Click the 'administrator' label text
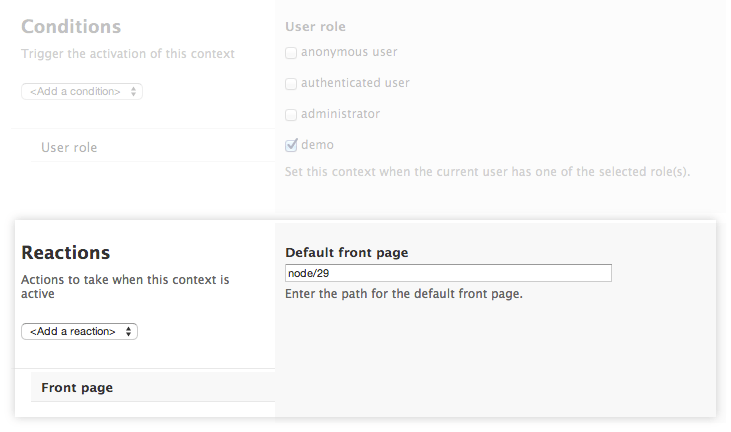Viewport: 731px width, 432px height. [x=340, y=114]
